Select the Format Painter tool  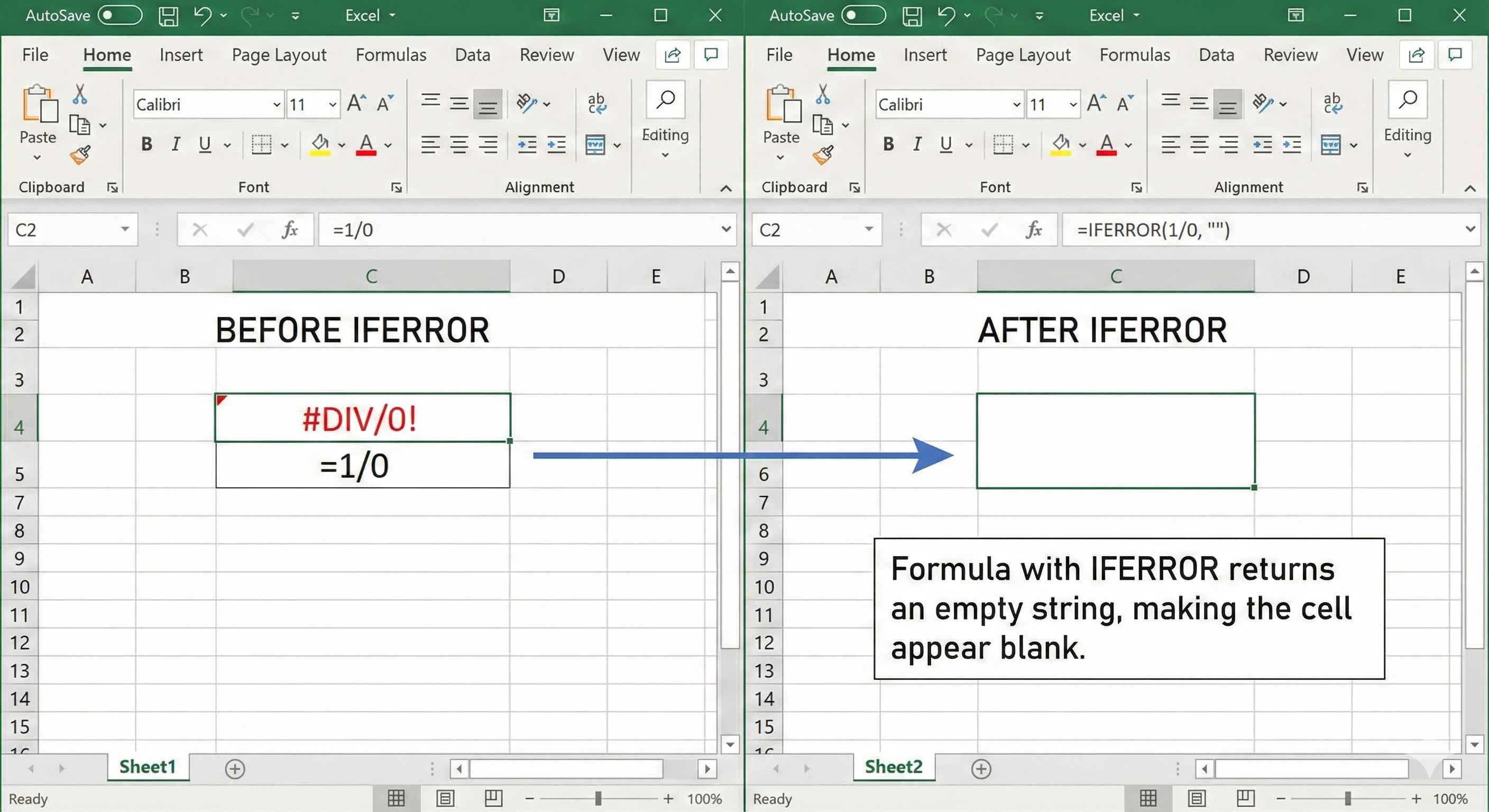pyautogui.click(x=81, y=155)
